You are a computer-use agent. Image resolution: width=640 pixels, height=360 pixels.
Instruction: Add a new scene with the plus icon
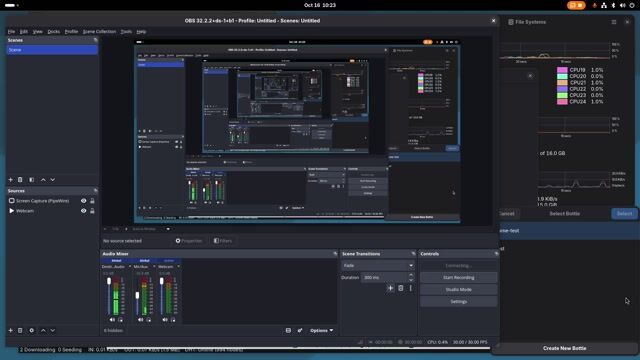(x=11, y=180)
